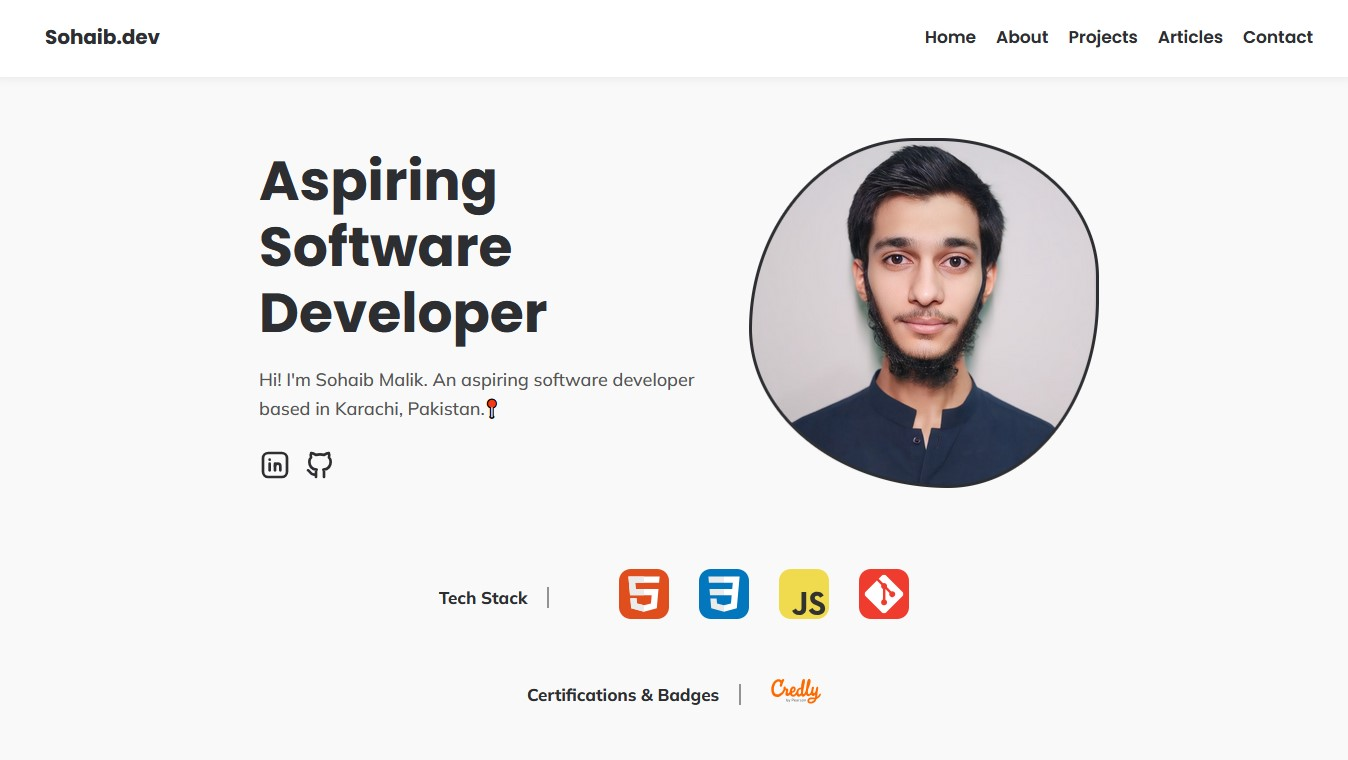This screenshot has width=1348, height=760.
Task: Click the Aspiring Software Developer heading
Action: (402, 248)
